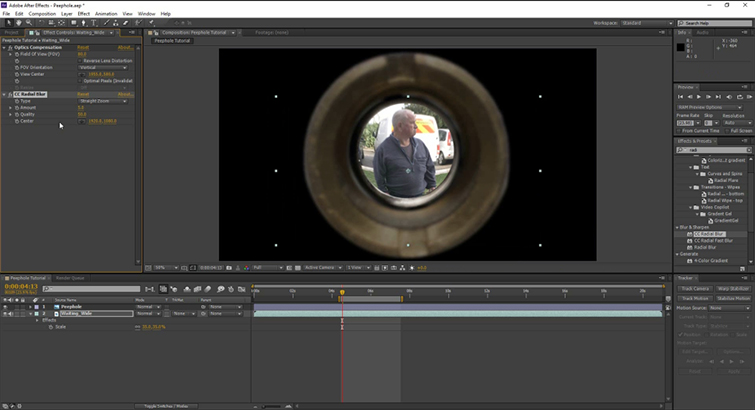Toggle stopwatch for Quality property
The width and height of the screenshot is (755, 410).
point(17,115)
